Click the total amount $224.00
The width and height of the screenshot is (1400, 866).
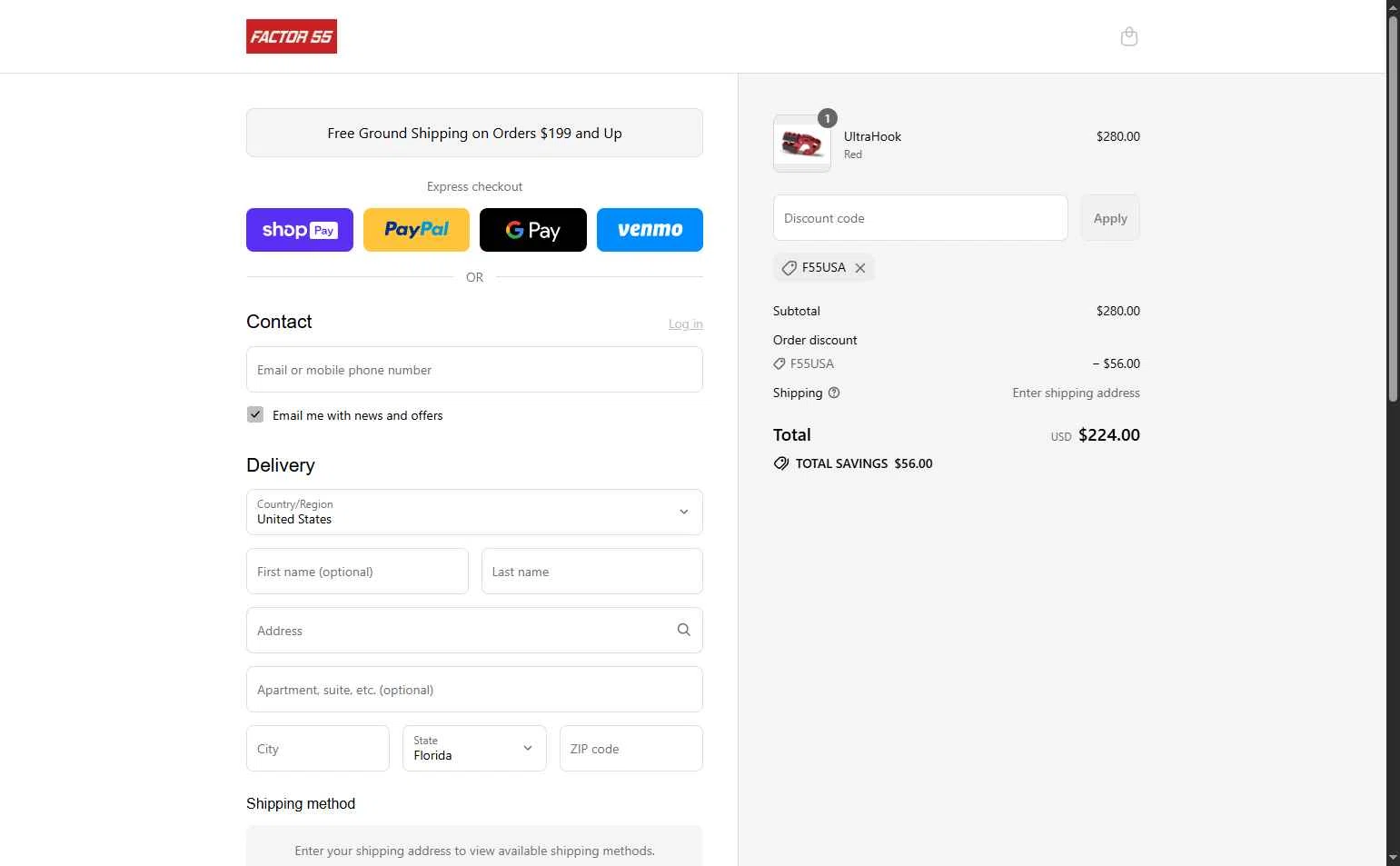coord(1109,435)
